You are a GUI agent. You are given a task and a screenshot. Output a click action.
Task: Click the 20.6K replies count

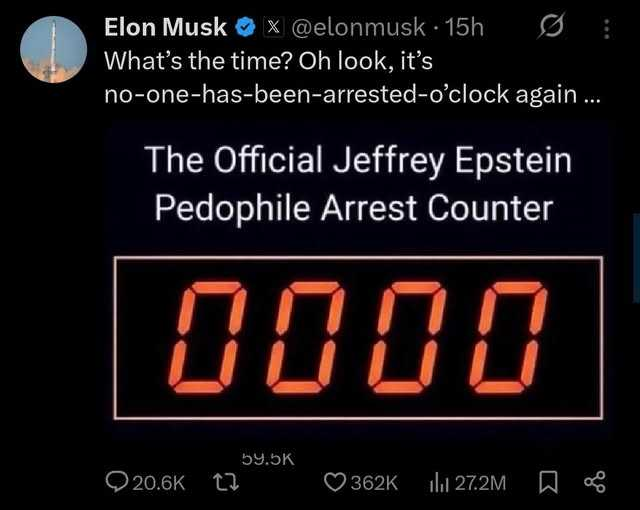159,482
